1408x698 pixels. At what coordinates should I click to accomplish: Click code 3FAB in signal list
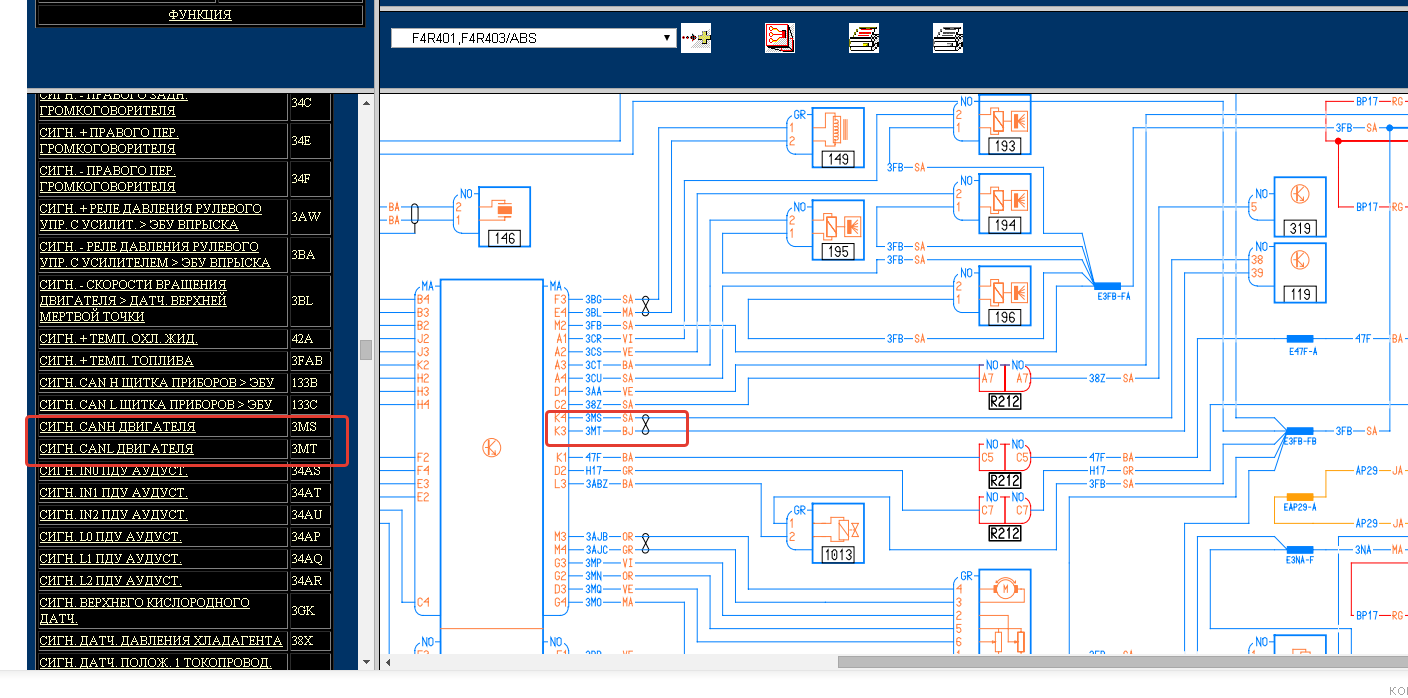click(x=307, y=361)
